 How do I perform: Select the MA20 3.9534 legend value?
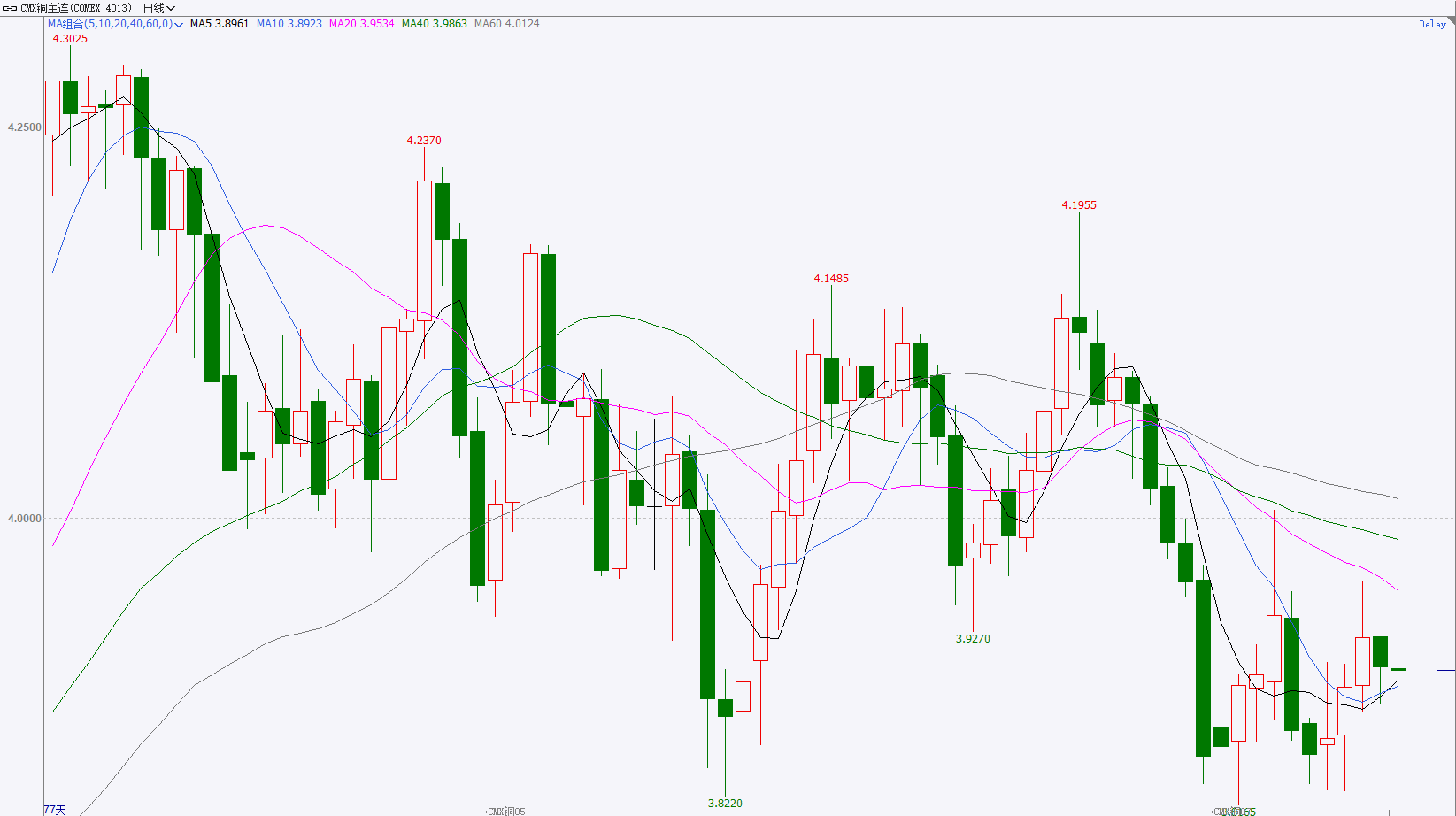(x=362, y=24)
